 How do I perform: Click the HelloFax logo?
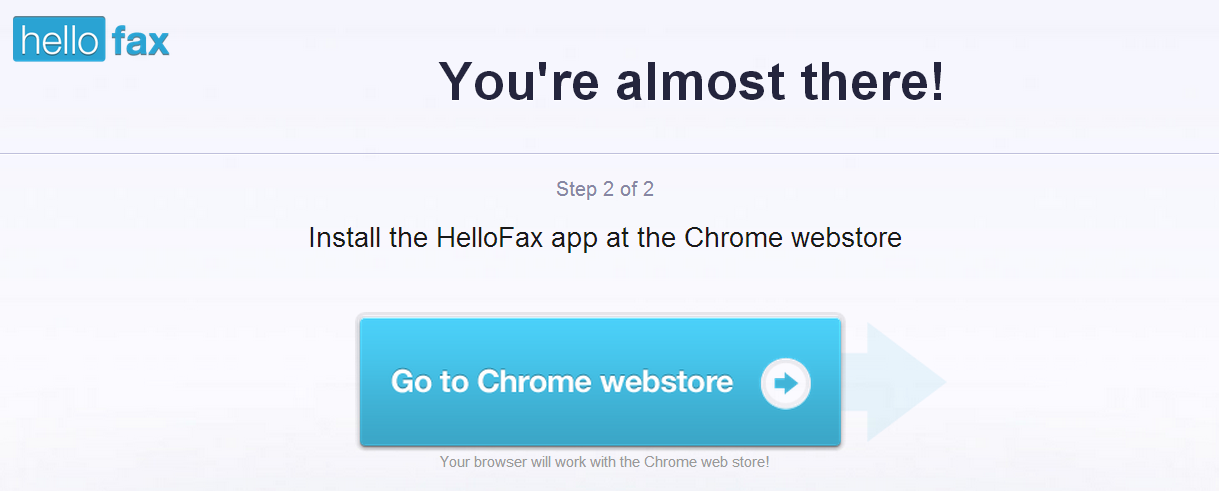pos(91,40)
